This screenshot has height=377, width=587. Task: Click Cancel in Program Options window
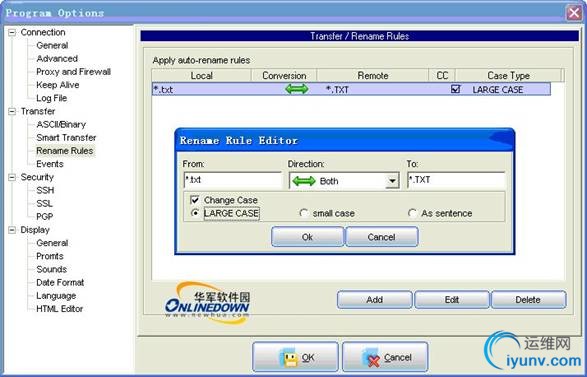point(385,358)
